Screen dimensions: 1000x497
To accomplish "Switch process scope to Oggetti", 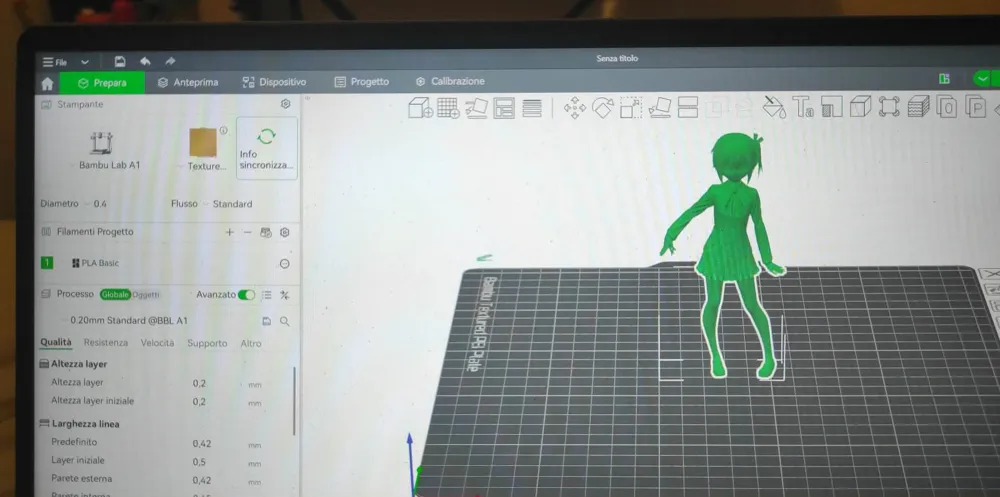I will [145, 295].
